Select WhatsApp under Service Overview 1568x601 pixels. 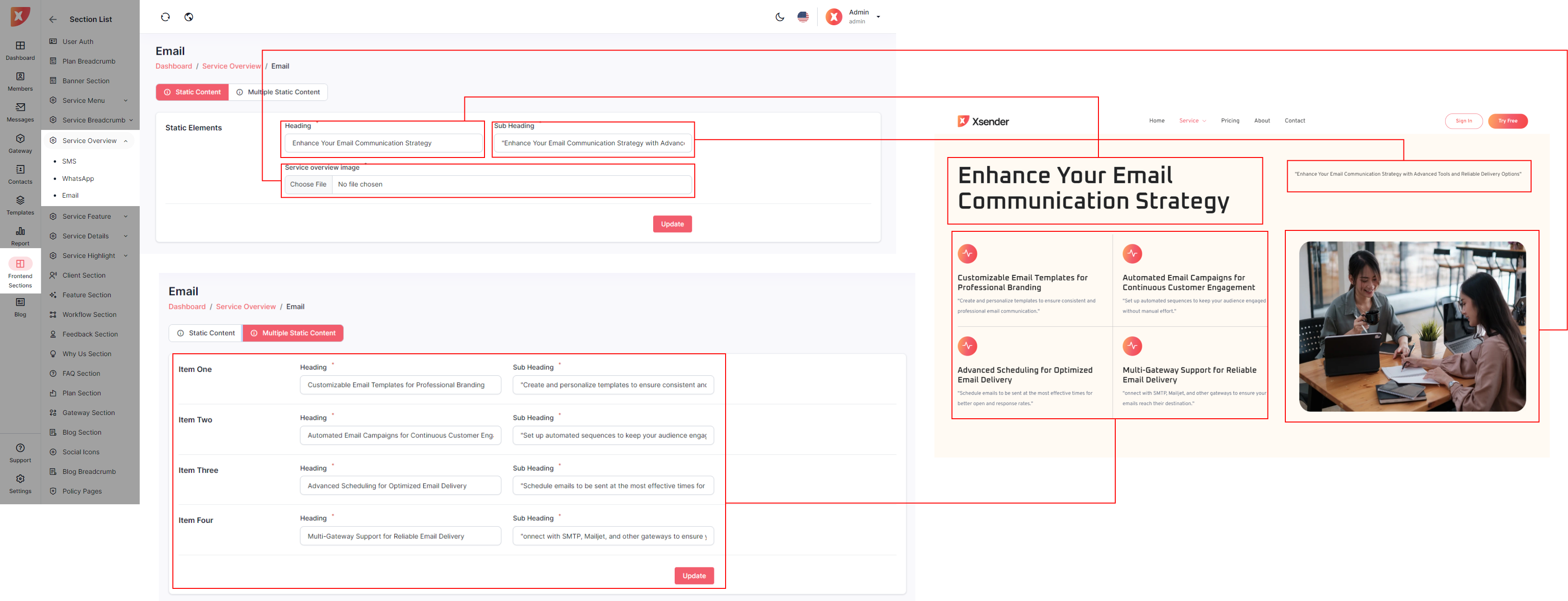(x=78, y=179)
